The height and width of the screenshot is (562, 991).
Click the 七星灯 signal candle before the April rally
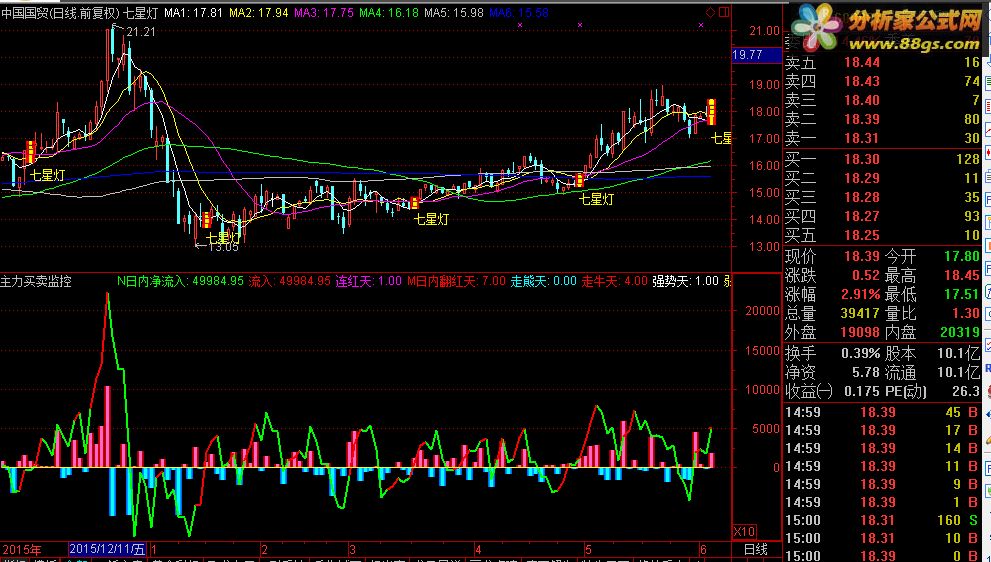pyautogui.click(x=580, y=180)
